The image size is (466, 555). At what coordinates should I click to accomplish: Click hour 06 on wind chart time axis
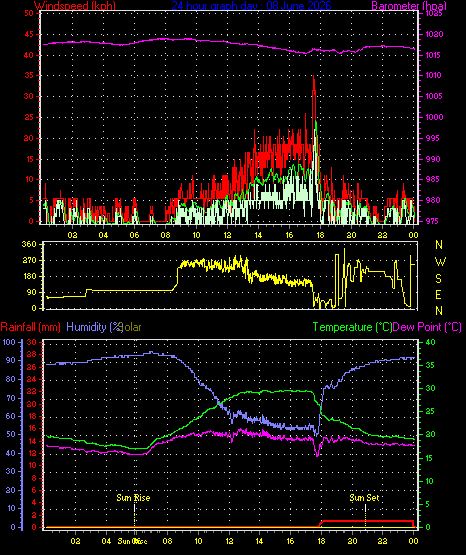[134, 235]
